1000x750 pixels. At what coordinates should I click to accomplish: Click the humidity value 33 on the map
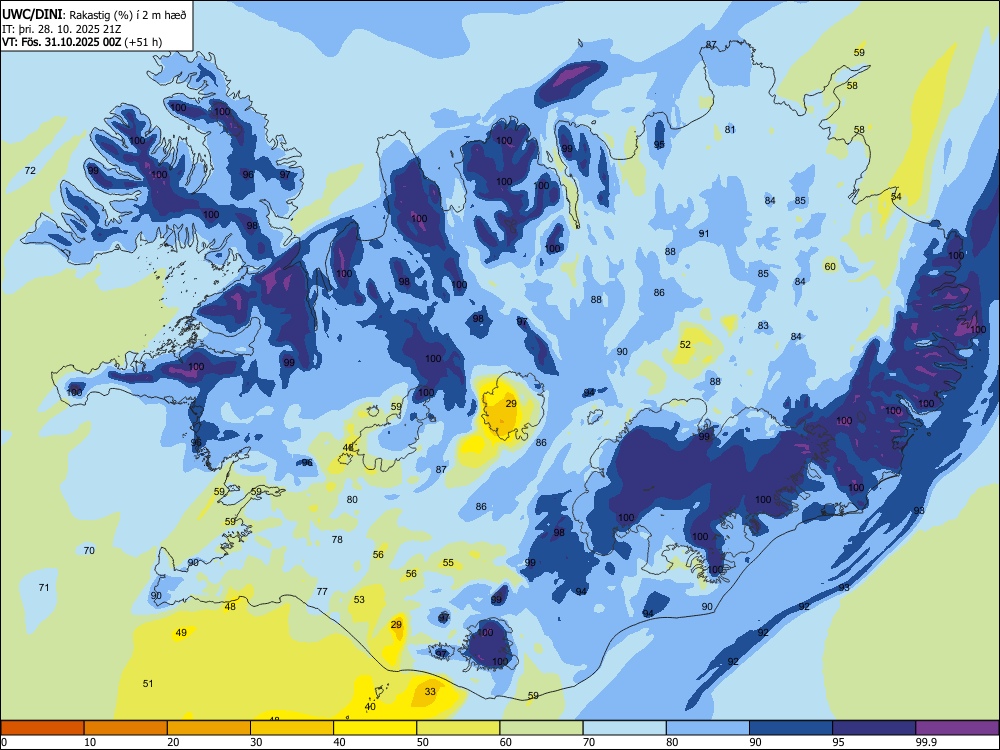coord(430,691)
